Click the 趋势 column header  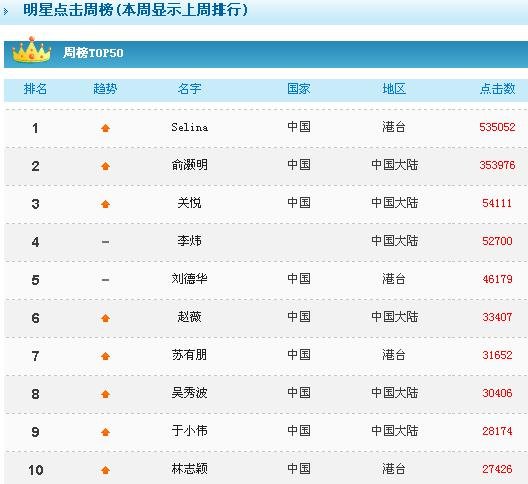click(x=105, y=89)
